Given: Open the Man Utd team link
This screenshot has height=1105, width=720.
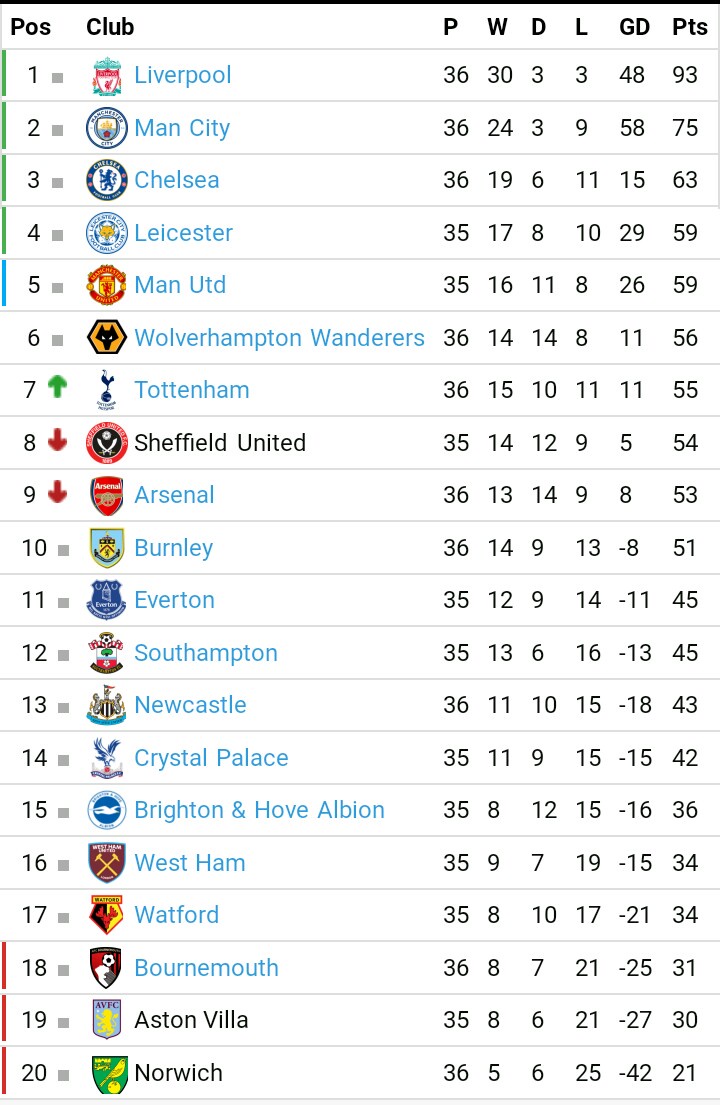Looking at the screenshot, I should click(x=180, y=285).
